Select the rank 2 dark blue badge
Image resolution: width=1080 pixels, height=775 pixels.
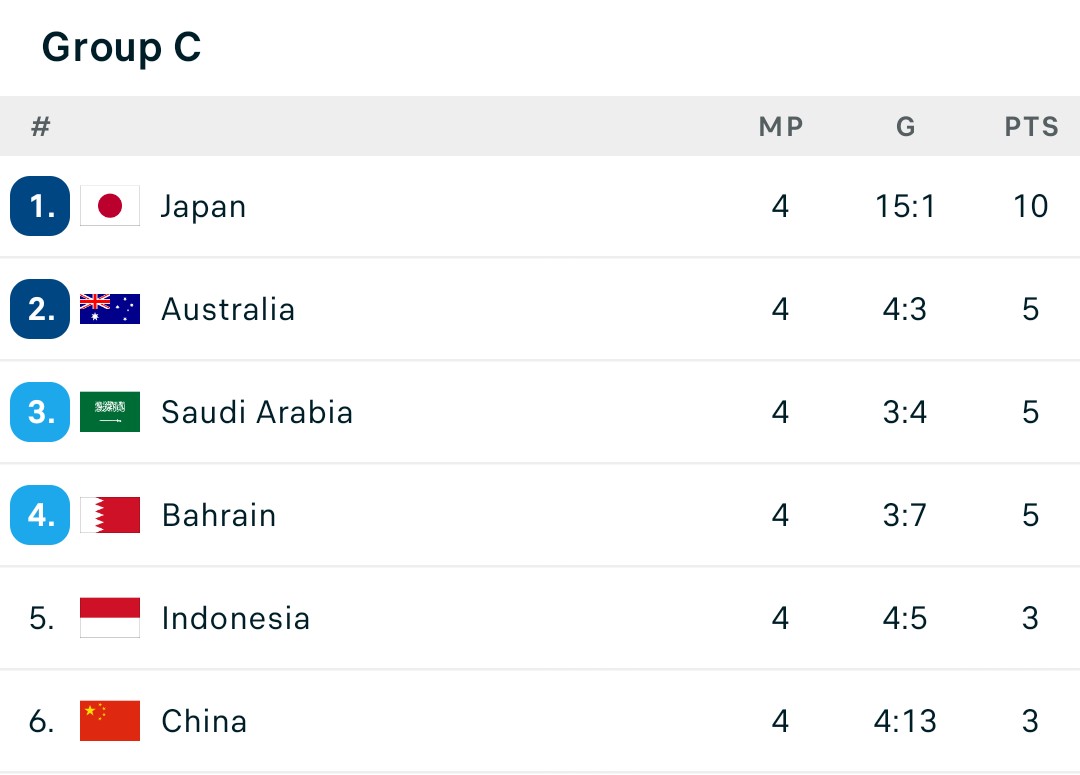point(40,309)
